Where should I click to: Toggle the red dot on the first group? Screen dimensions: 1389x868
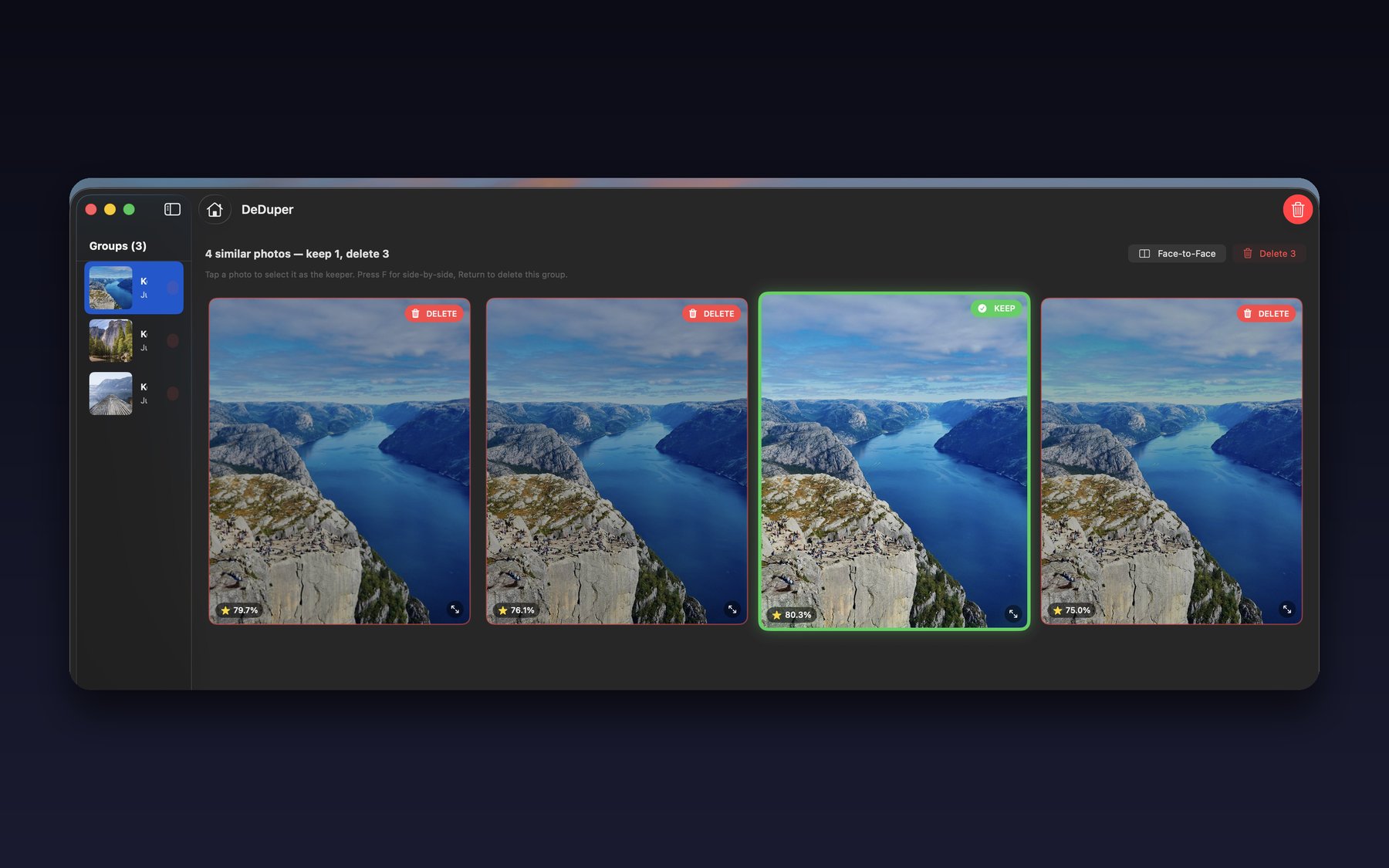(x=173, y=287)
